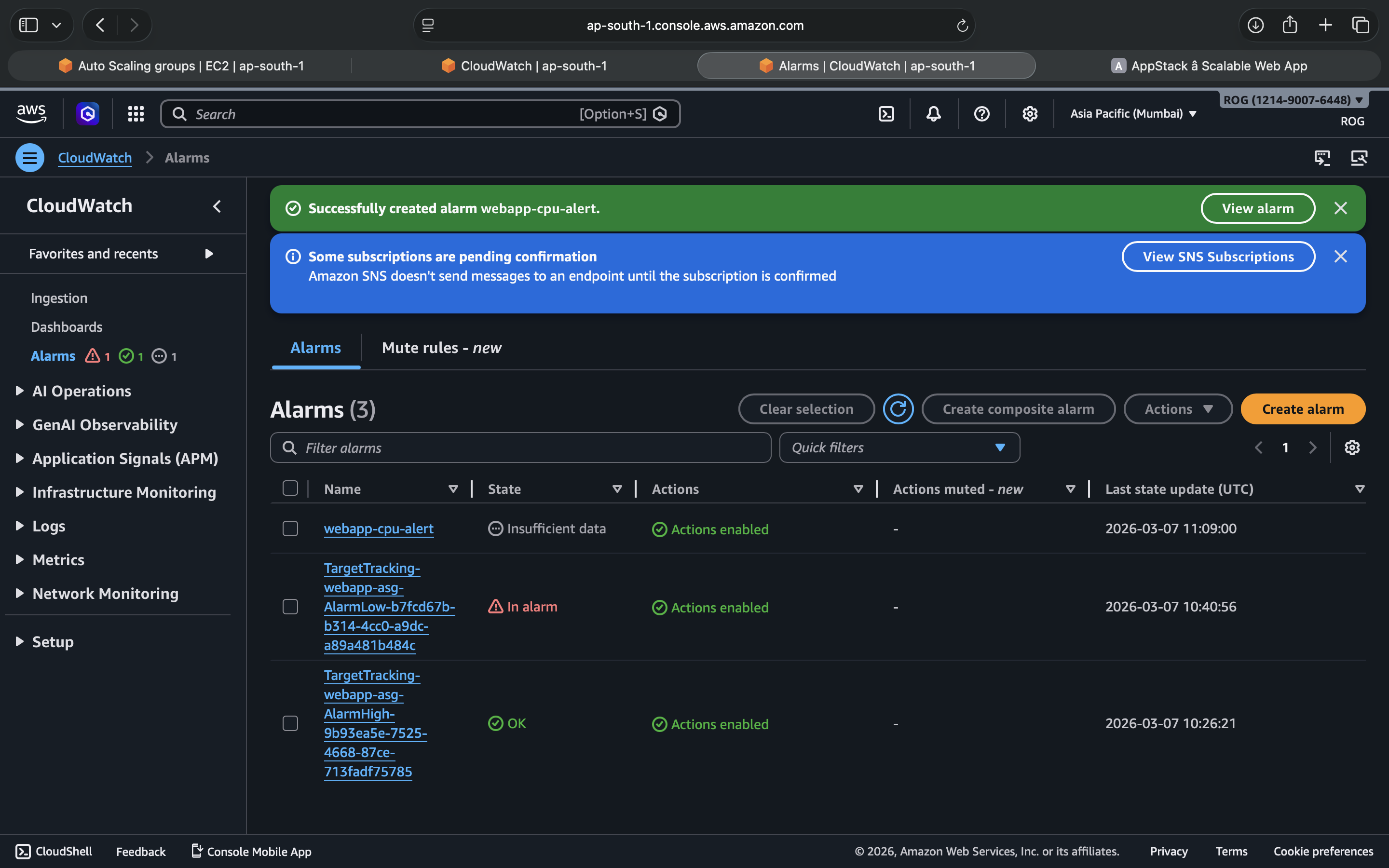Click the Create alarm button
The image size is (1389, 868).
[x=1302, y=409]
